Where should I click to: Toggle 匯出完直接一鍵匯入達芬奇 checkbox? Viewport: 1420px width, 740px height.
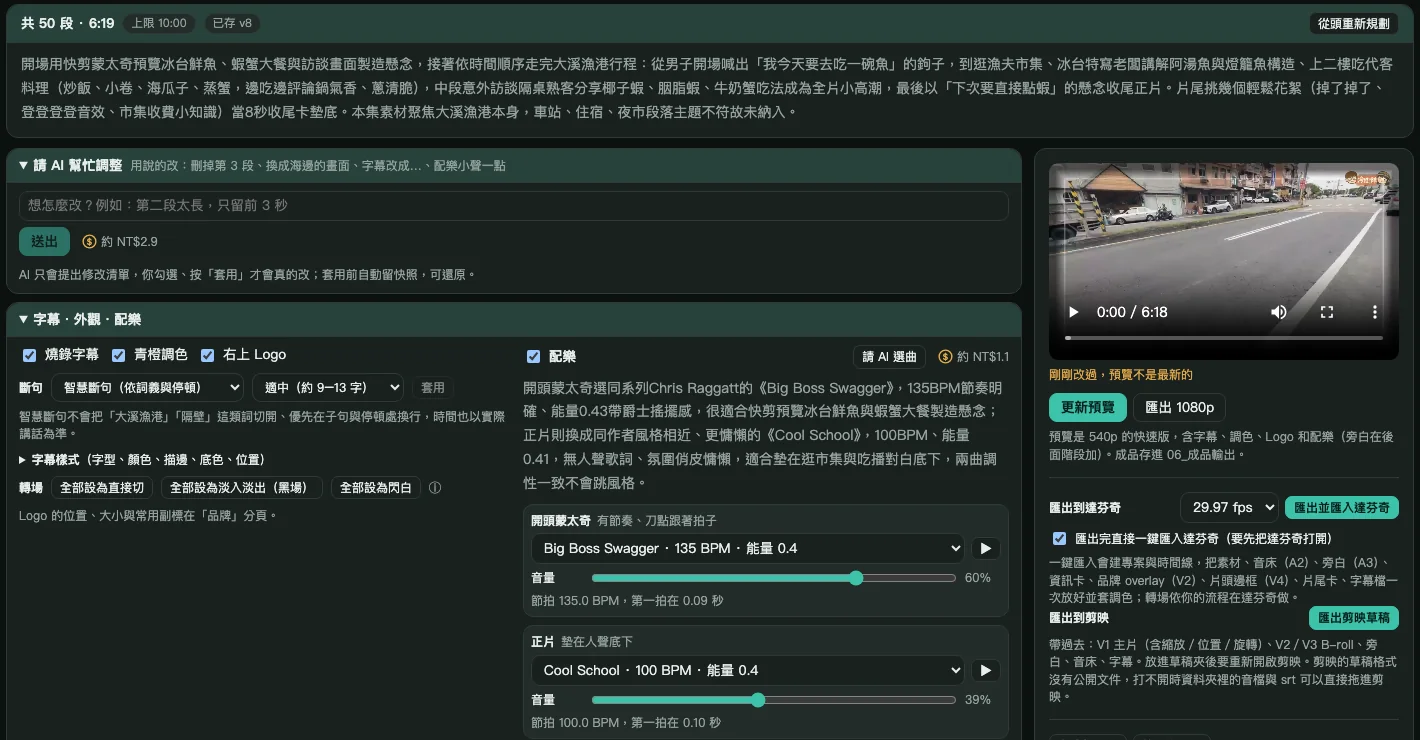pos(1060,538)
